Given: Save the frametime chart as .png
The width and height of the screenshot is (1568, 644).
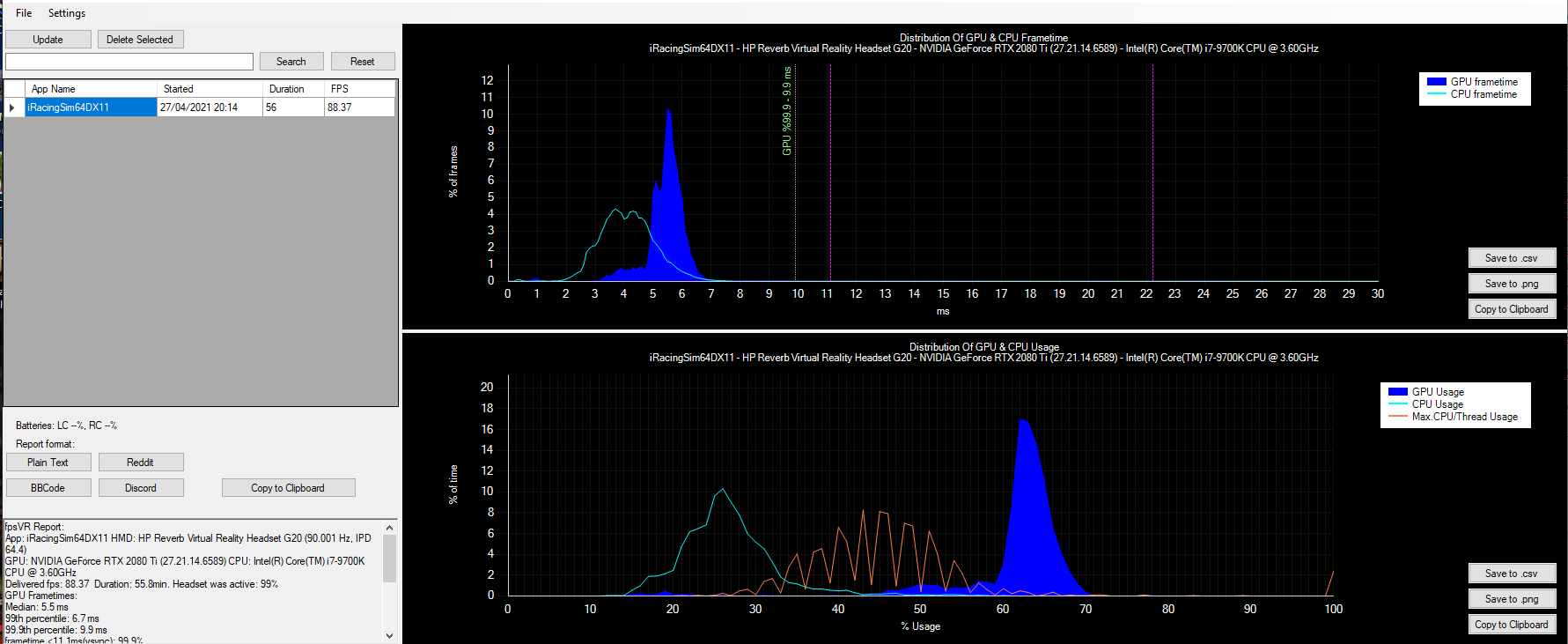Looking at the screenshot, I should point(1512,284).
